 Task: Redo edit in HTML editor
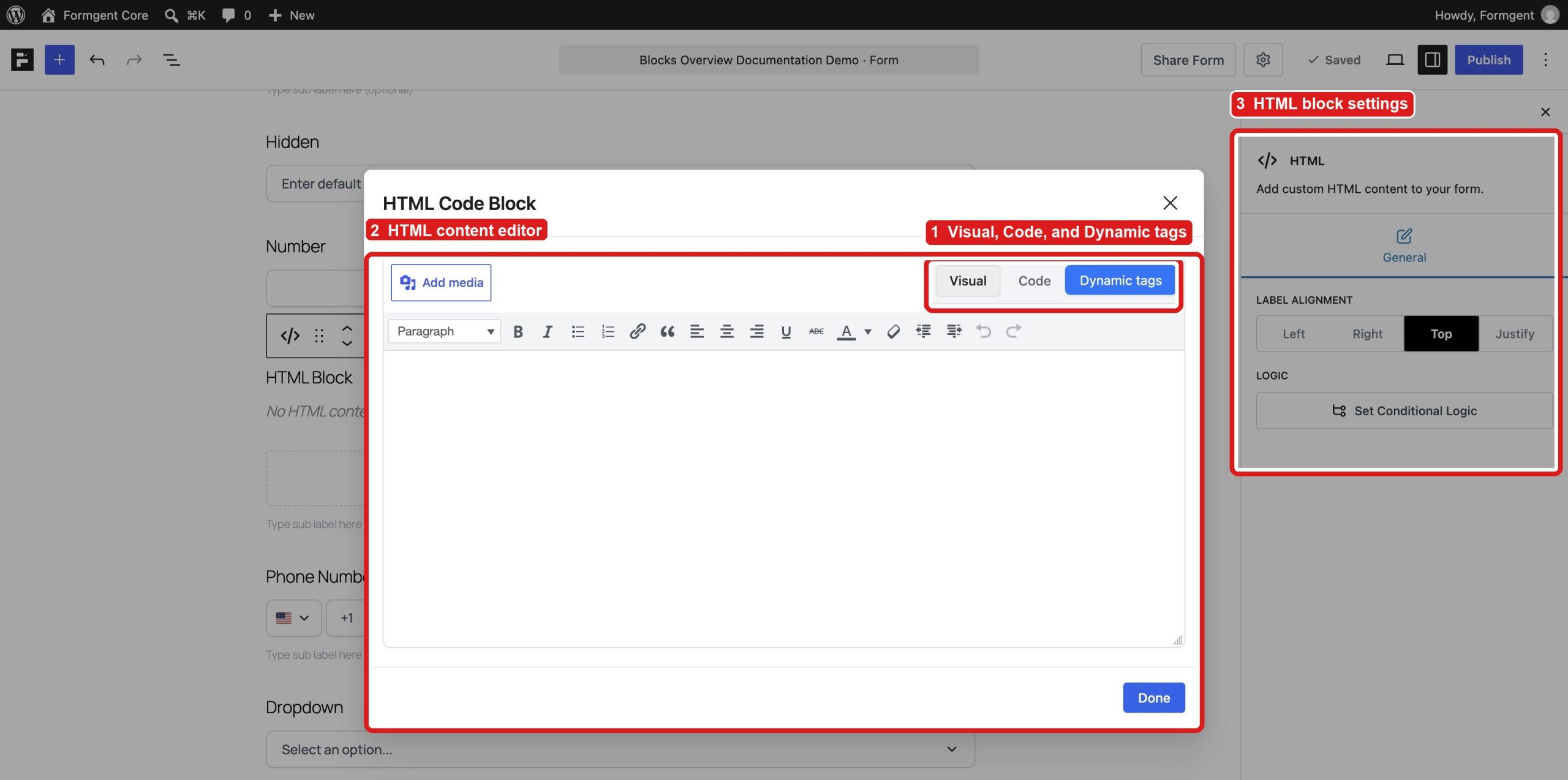click(1014, 331)
